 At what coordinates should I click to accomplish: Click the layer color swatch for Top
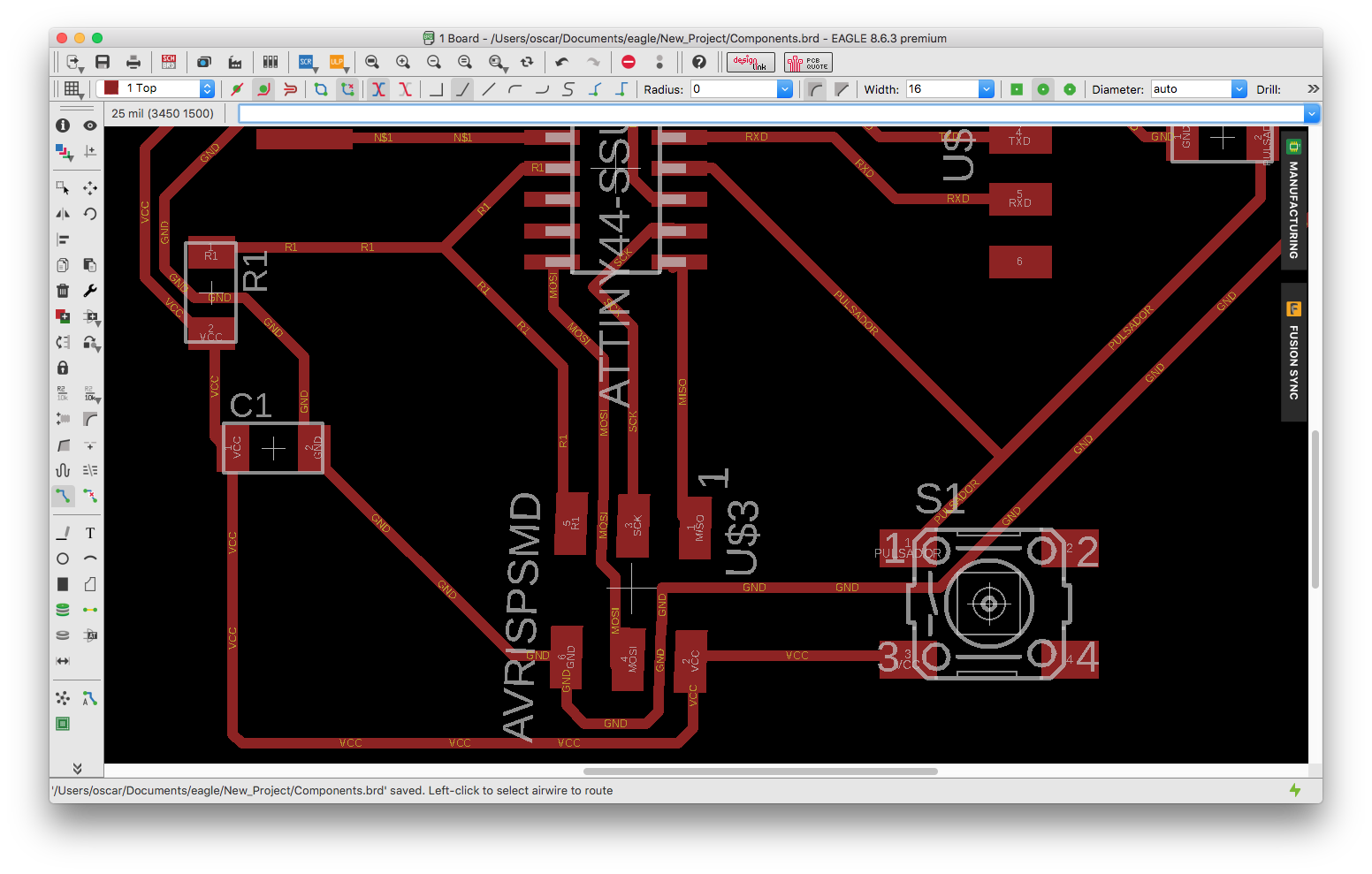coord(111,88)
